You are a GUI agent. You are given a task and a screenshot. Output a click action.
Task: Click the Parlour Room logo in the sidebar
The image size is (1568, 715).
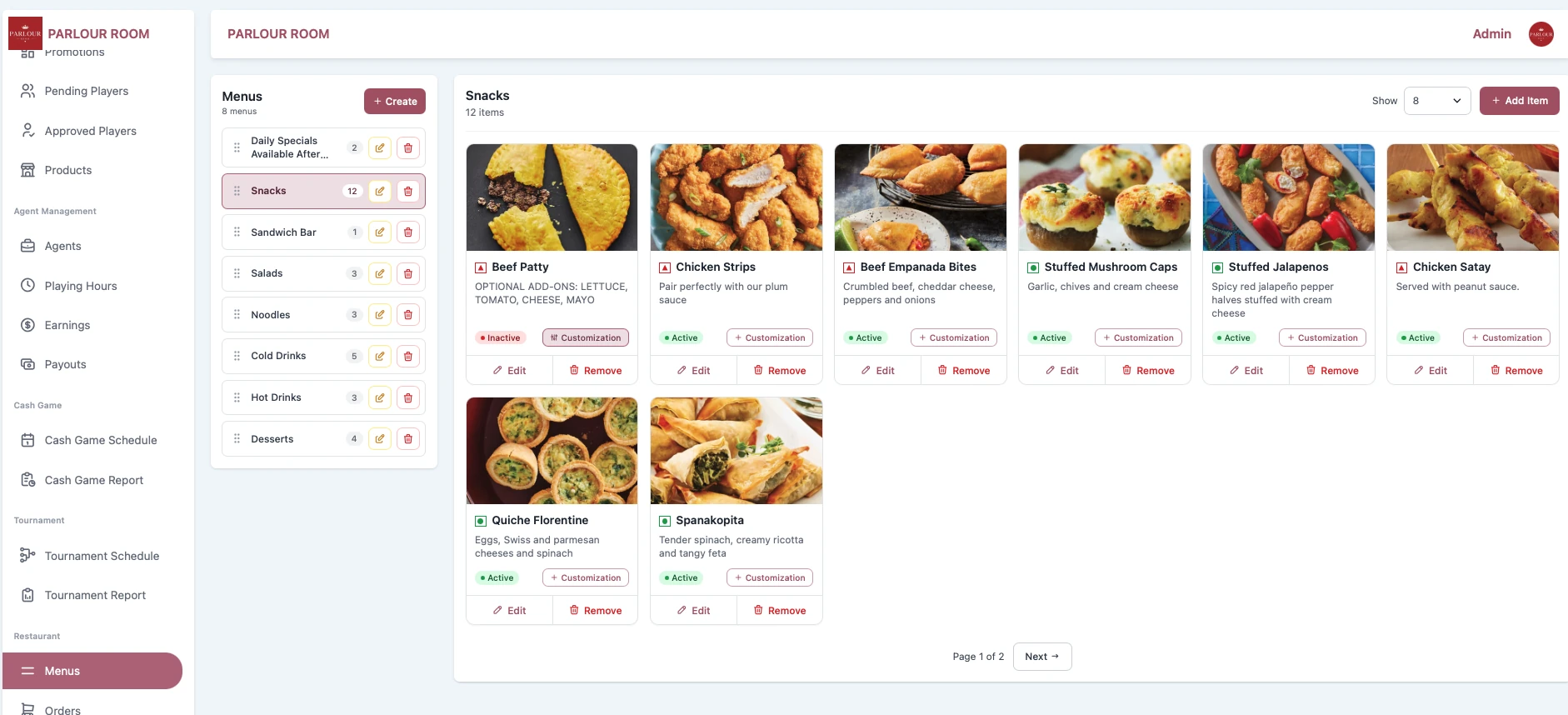pos(25,33)
